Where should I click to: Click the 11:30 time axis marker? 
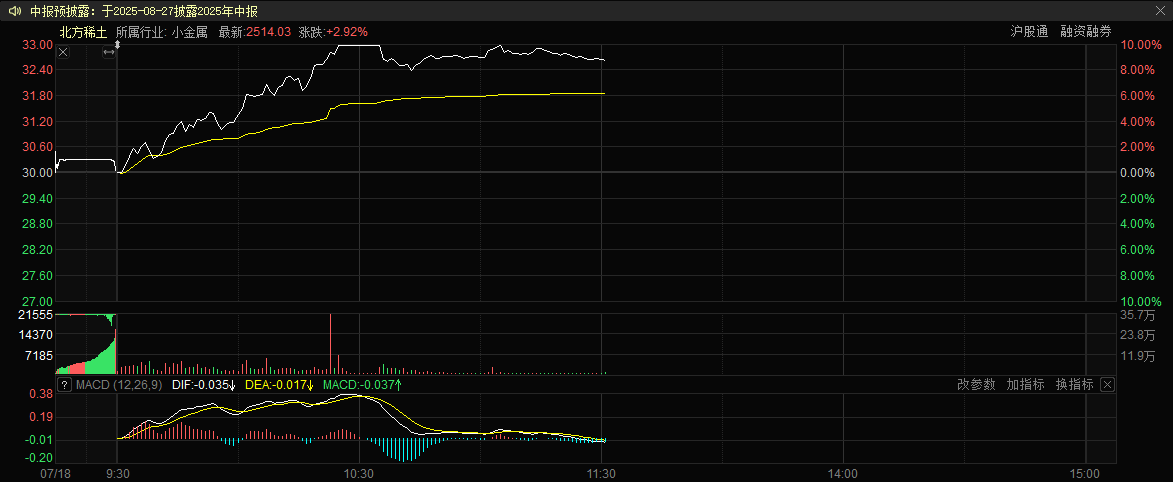(x=601, y=474)
